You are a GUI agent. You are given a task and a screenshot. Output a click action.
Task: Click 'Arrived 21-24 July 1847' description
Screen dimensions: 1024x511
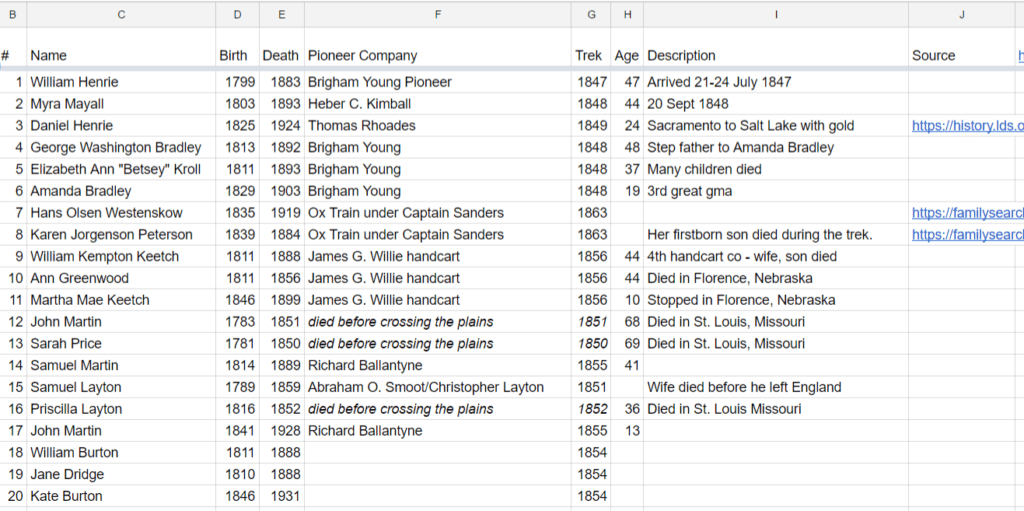tap(776, 82)
